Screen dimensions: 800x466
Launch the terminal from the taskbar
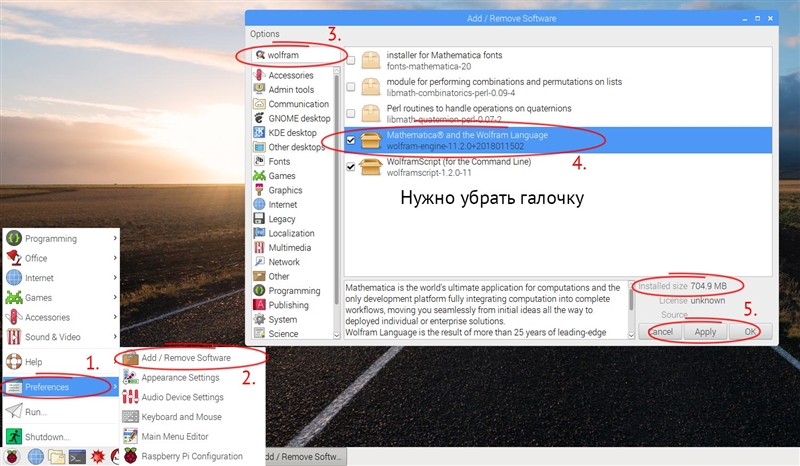pyautogui.click(x=78, y=457)
